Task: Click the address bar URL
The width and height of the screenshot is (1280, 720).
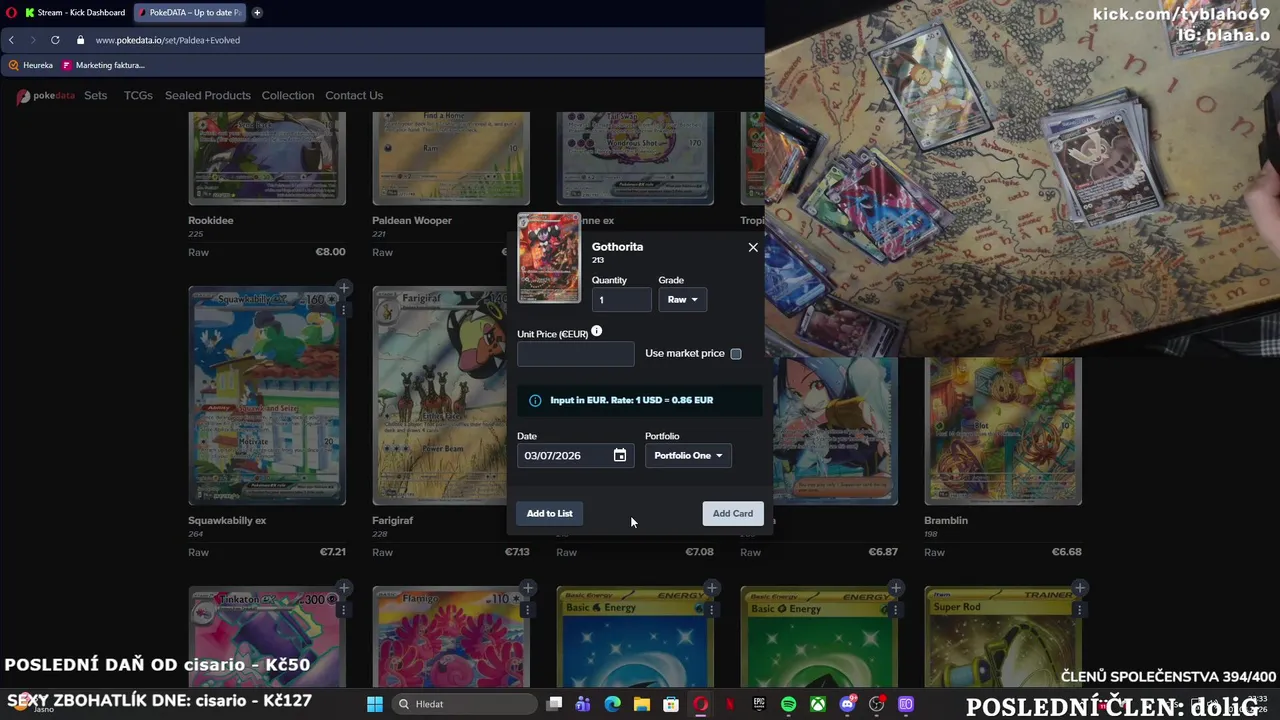Action: (x=167, y=40)
